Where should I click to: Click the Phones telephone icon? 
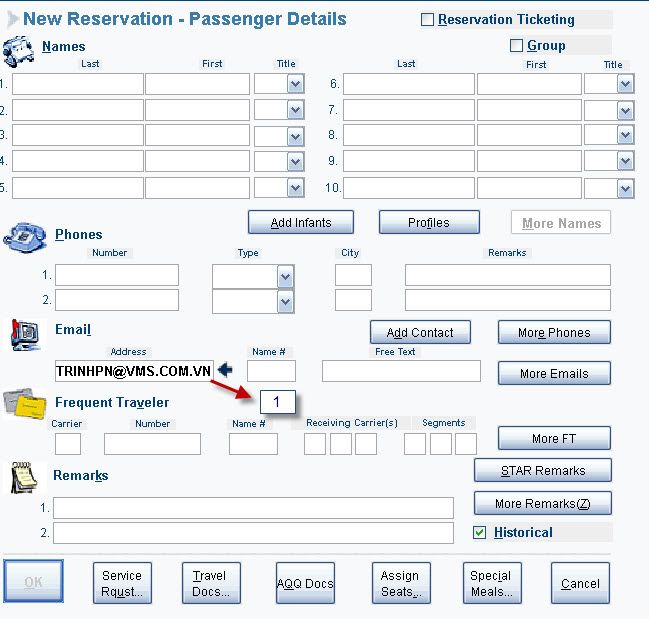[x=24, y=237]
